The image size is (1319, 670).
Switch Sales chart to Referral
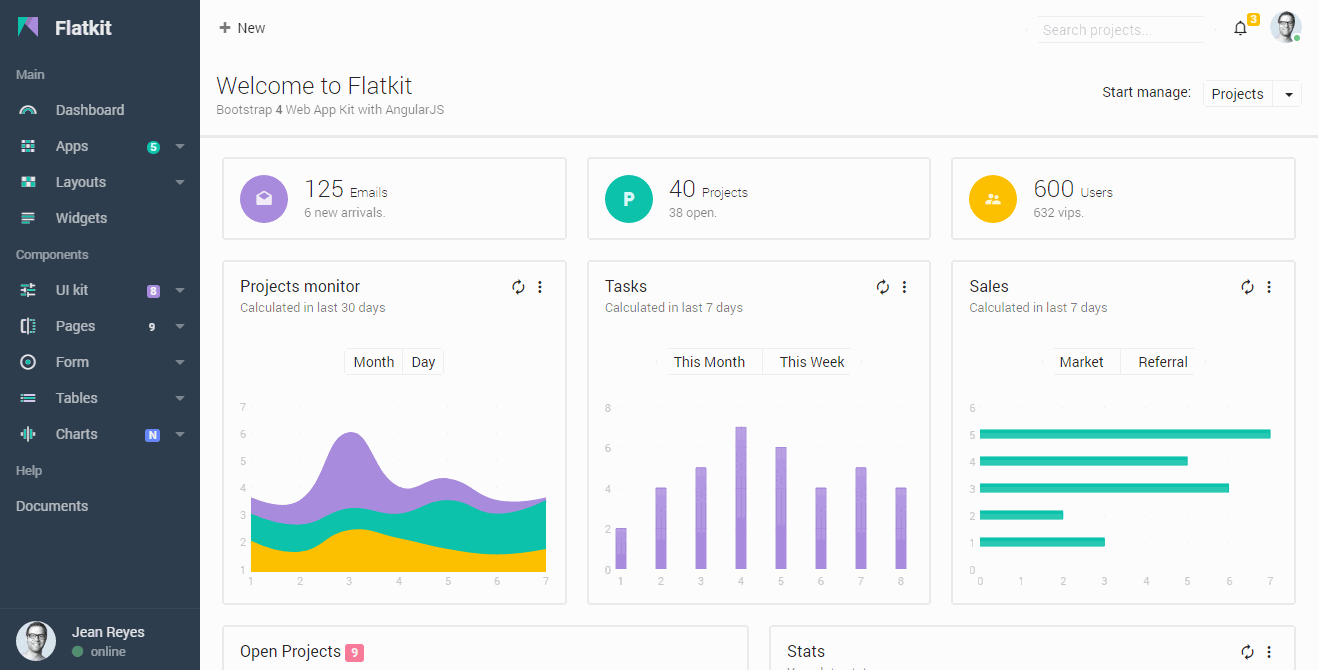point(1164,361)
